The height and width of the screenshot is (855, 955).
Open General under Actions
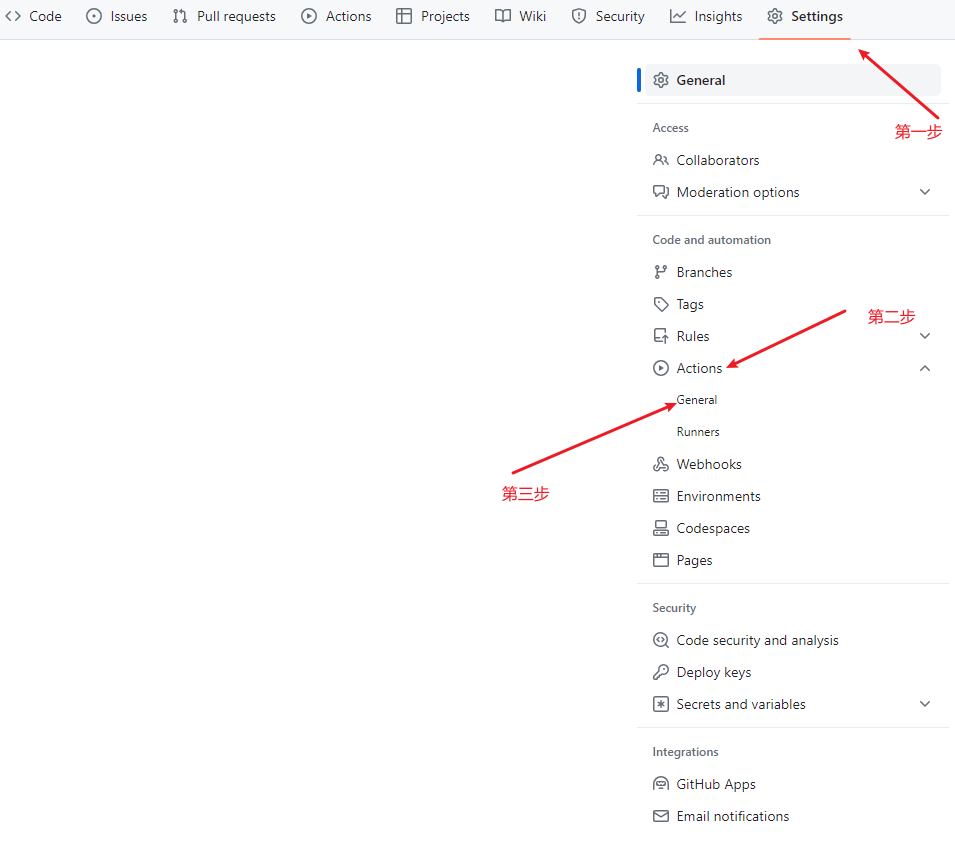pyautogui.click(x=697, y=400)
